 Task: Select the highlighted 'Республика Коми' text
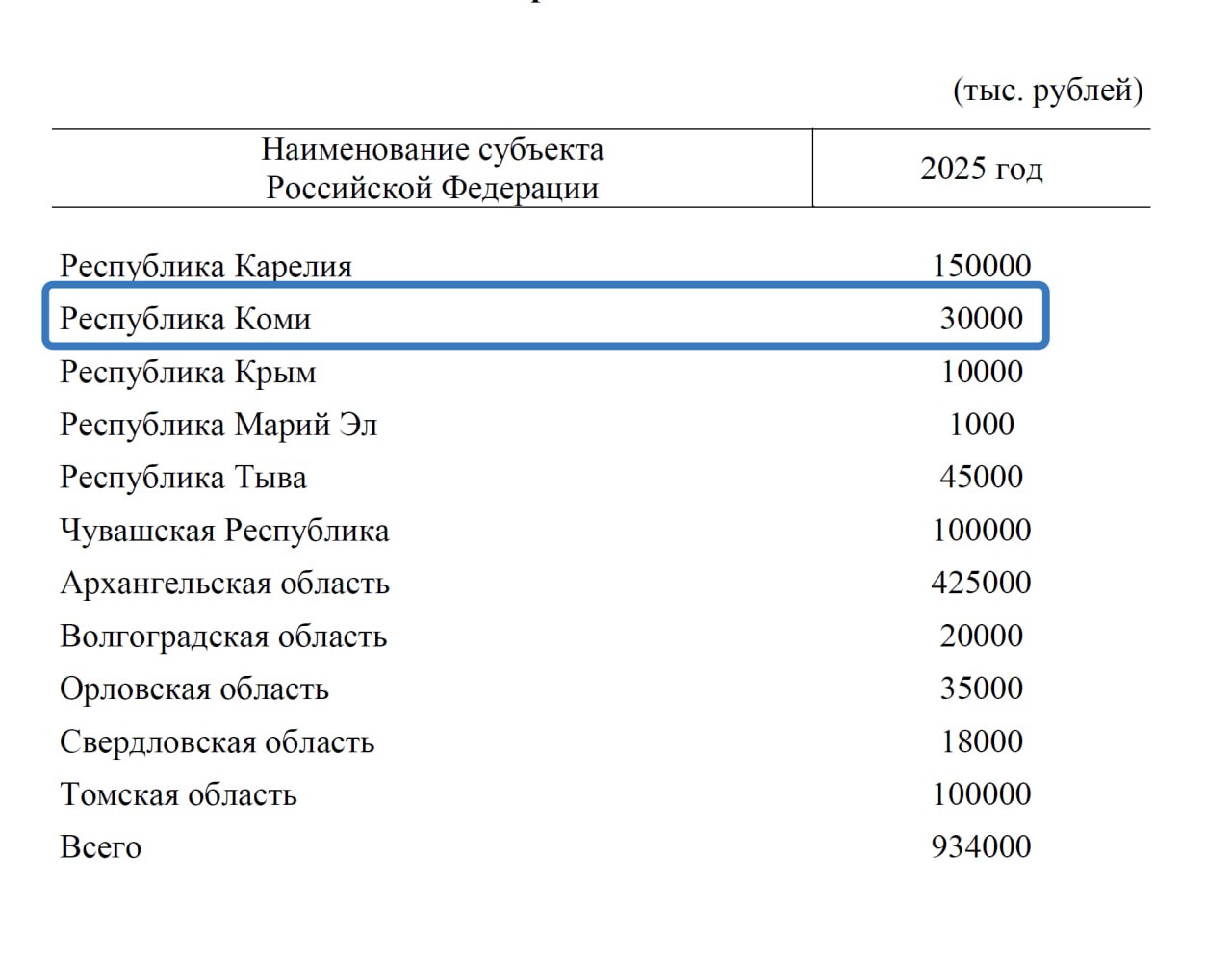pyautogui.click(x=186, y=319)
